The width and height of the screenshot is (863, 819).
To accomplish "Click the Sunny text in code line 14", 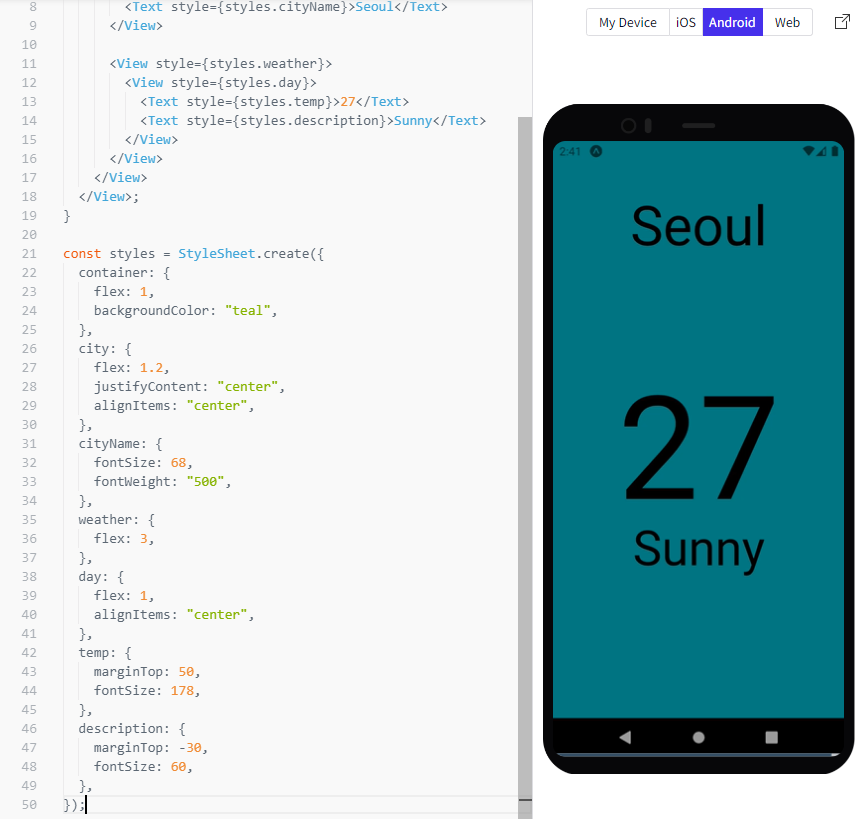I will point(413,121).
